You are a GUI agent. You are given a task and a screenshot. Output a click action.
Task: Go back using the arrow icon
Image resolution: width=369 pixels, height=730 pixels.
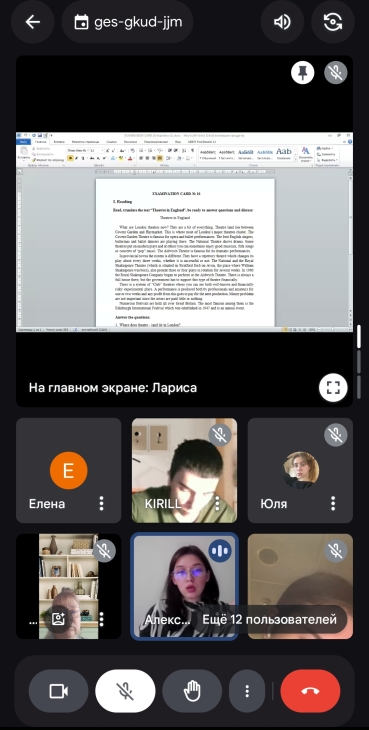(33, 22)
